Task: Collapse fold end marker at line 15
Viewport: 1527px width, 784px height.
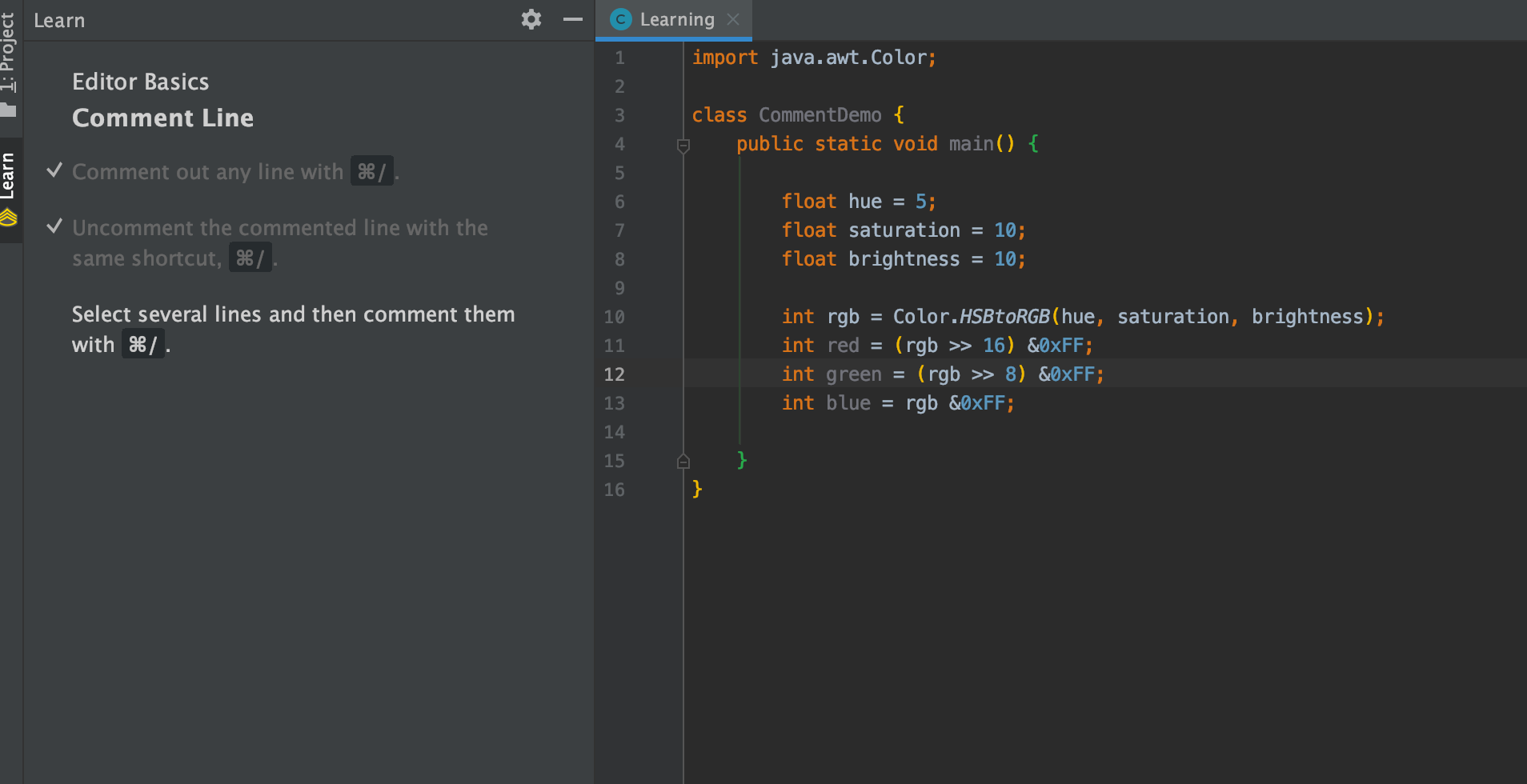Action: click(x=683, y=461)
